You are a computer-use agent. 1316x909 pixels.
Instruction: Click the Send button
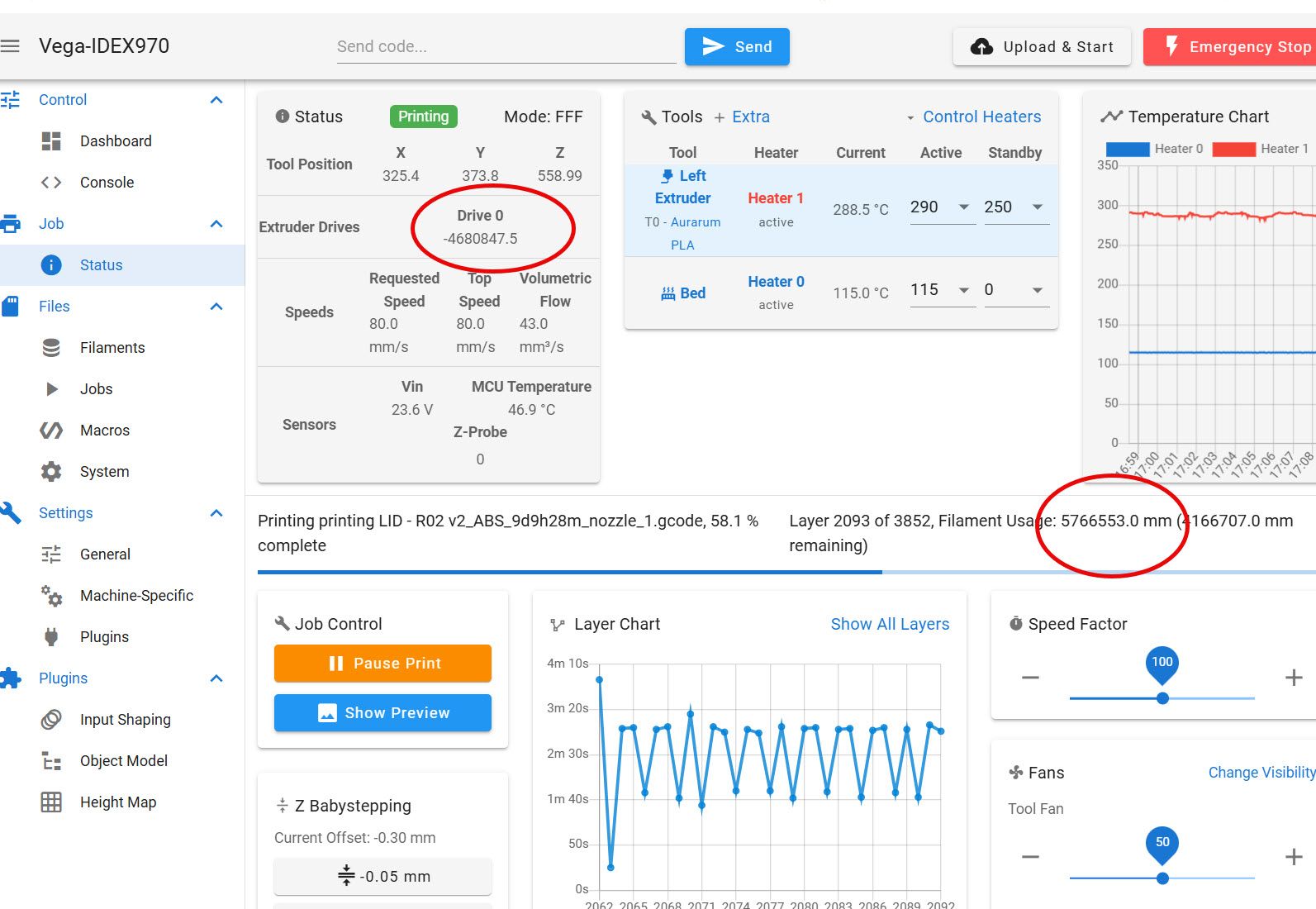(737, 46)
